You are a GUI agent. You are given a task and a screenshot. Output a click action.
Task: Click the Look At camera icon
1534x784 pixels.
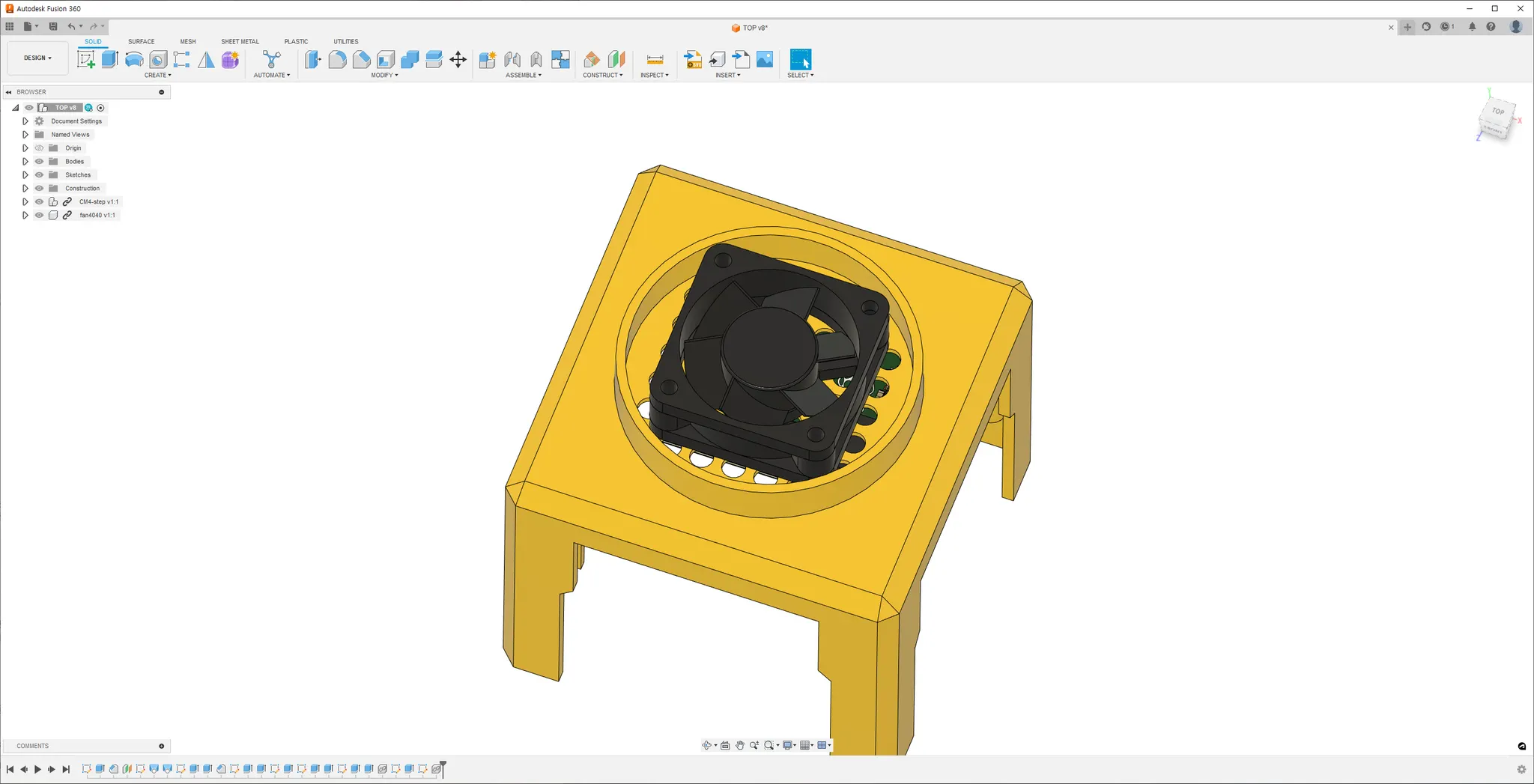[x=725, y=745]
